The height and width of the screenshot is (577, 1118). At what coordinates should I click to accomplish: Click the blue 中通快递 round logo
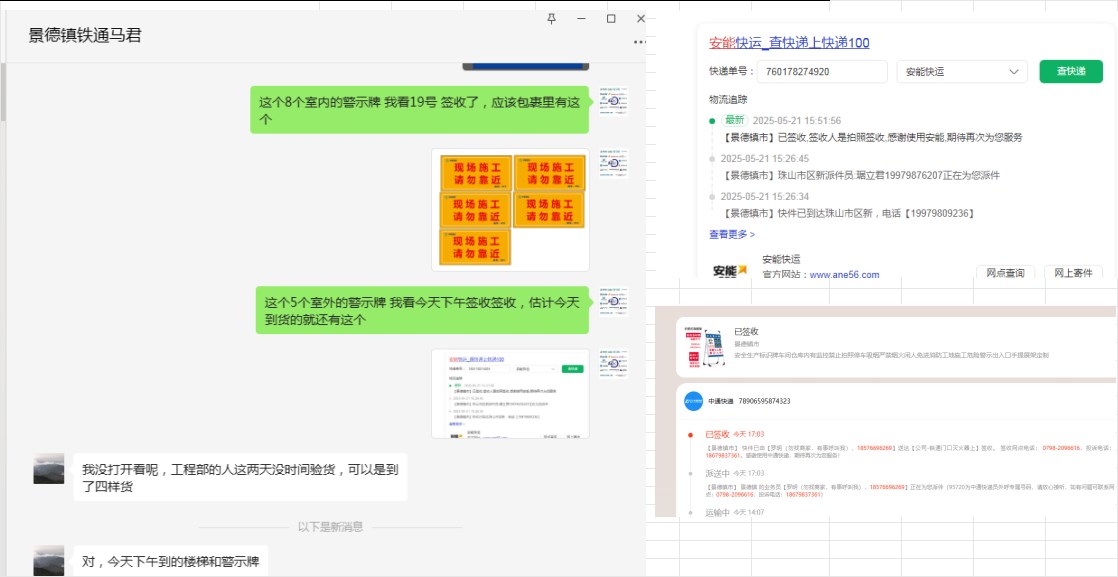(693, 401)
